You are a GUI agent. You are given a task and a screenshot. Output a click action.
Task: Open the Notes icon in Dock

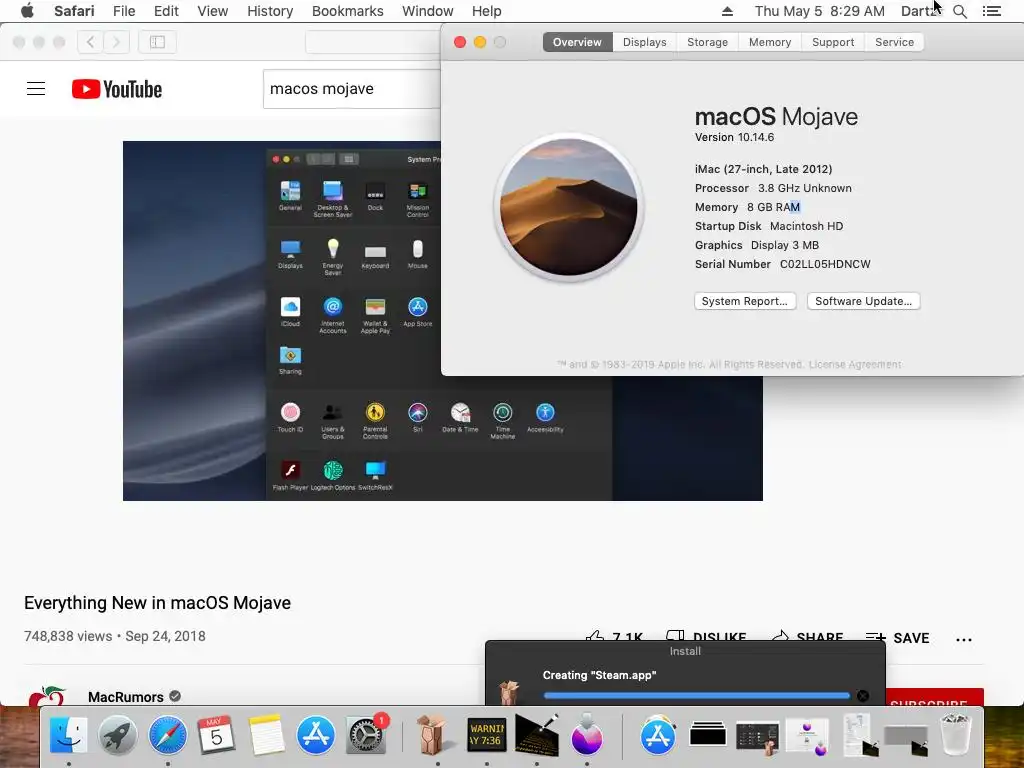click(x=266, y=735)
